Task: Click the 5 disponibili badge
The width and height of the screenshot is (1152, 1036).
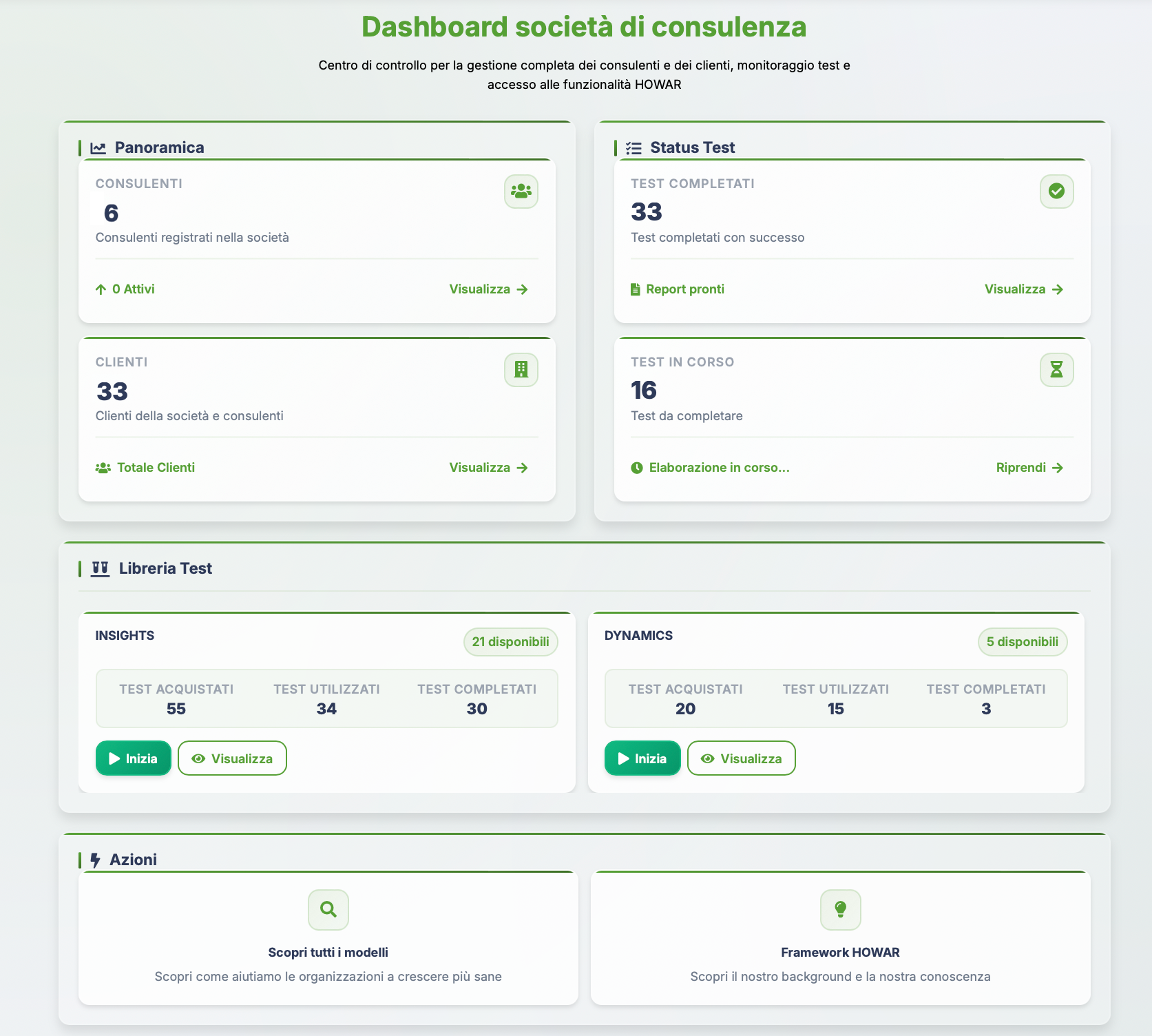Action: pos(1022,642)
